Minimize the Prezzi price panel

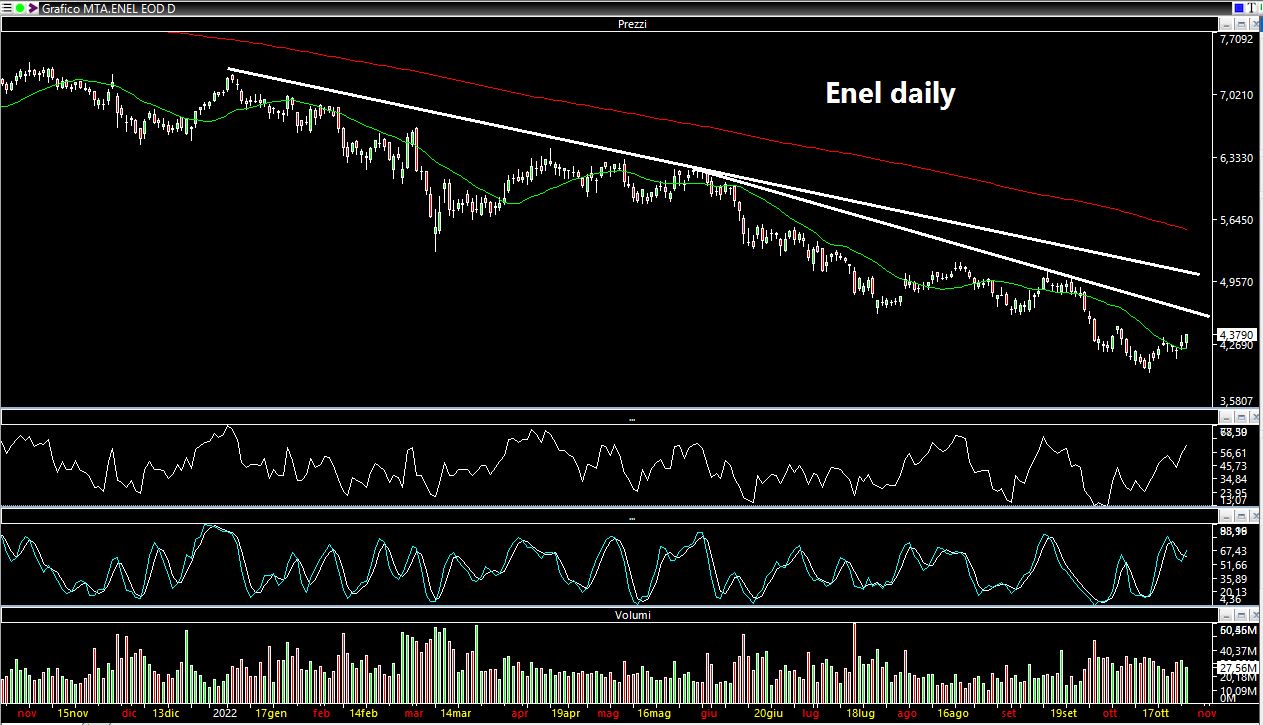(x=1226, y=24)
